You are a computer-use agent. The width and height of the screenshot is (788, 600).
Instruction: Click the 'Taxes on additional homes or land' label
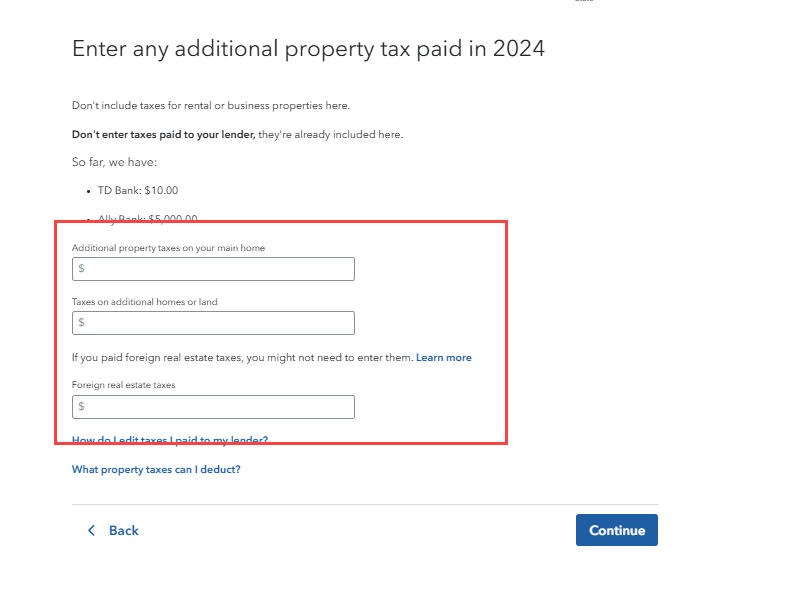(144, 301)
